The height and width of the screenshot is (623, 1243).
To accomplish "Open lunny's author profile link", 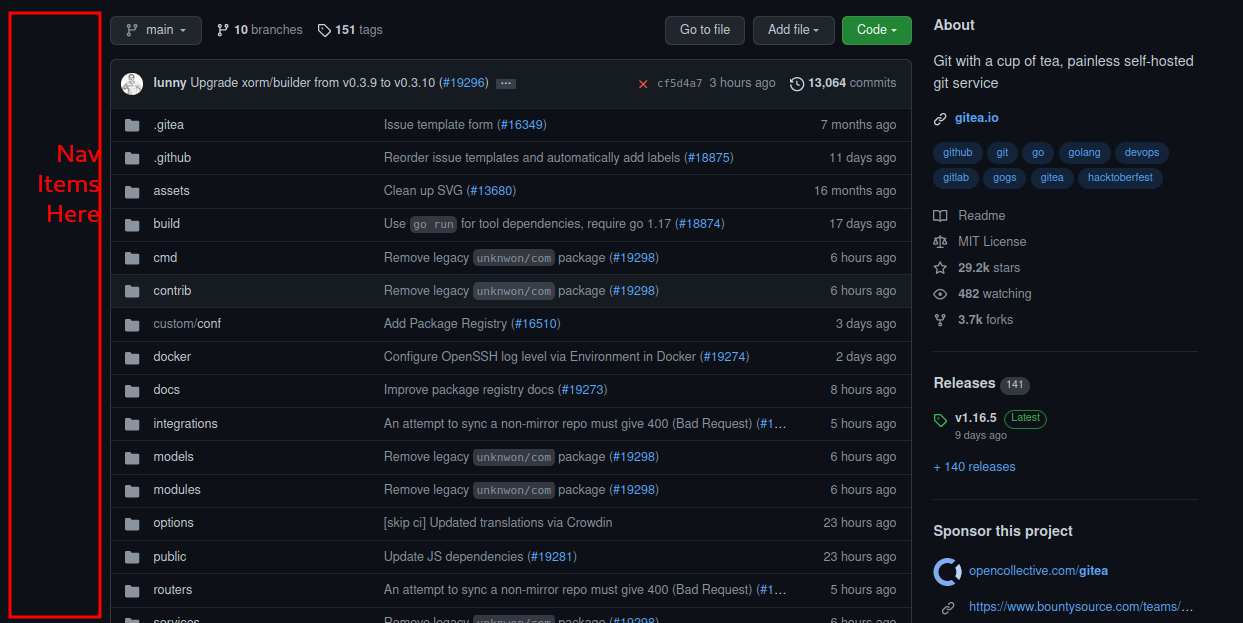I will click(x=170, y=83).
